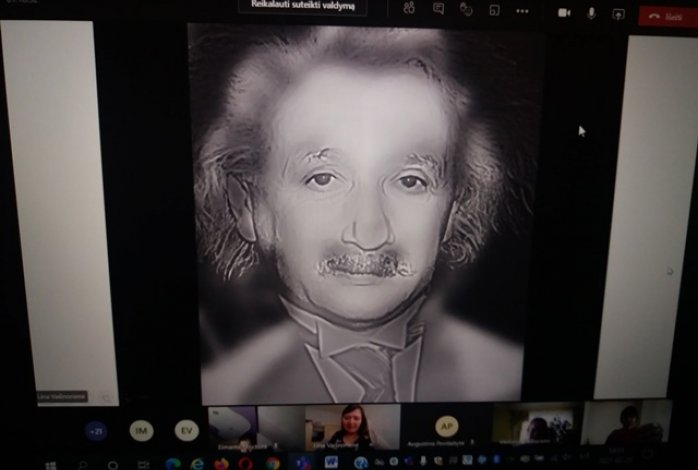Toggle the camera on or off

(564, 12)
